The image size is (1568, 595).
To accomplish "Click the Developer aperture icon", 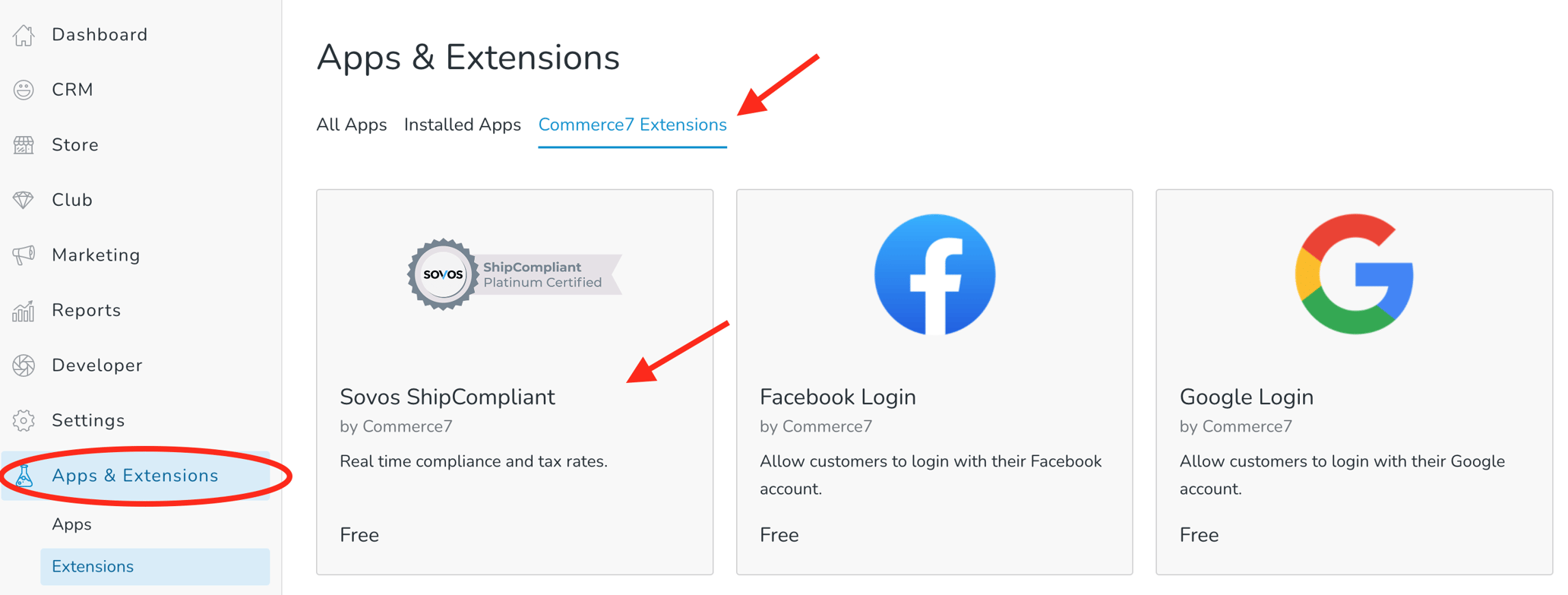I will pos(24,365).
